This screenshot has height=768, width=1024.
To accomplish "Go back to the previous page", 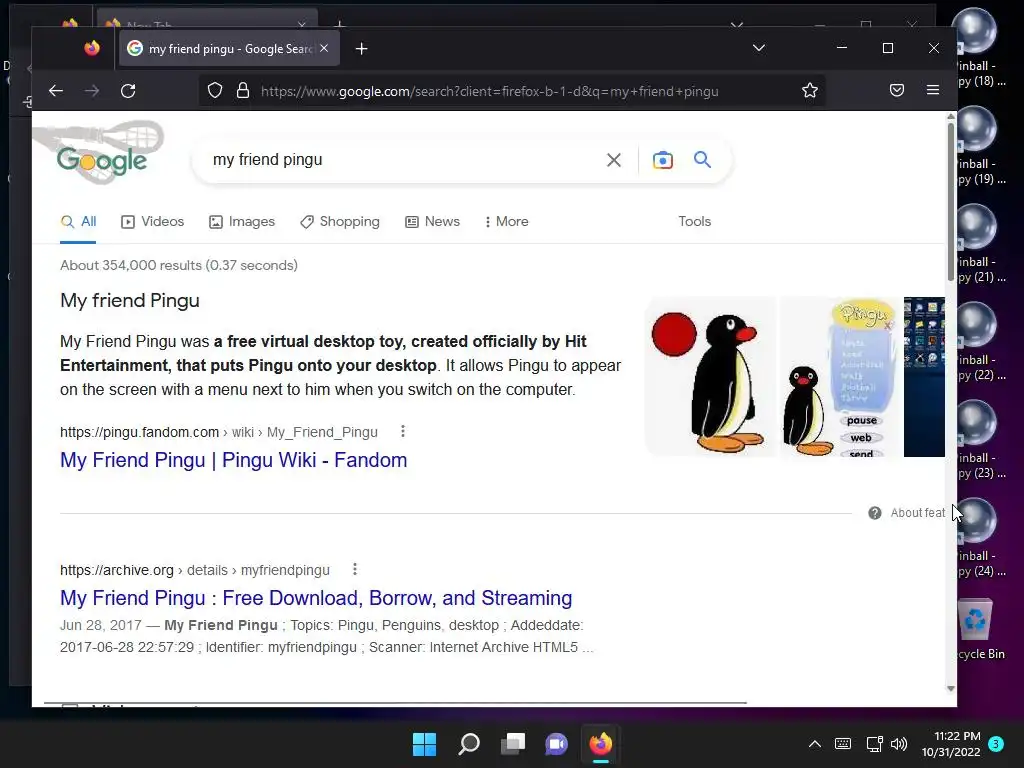I will click(56, 91).
